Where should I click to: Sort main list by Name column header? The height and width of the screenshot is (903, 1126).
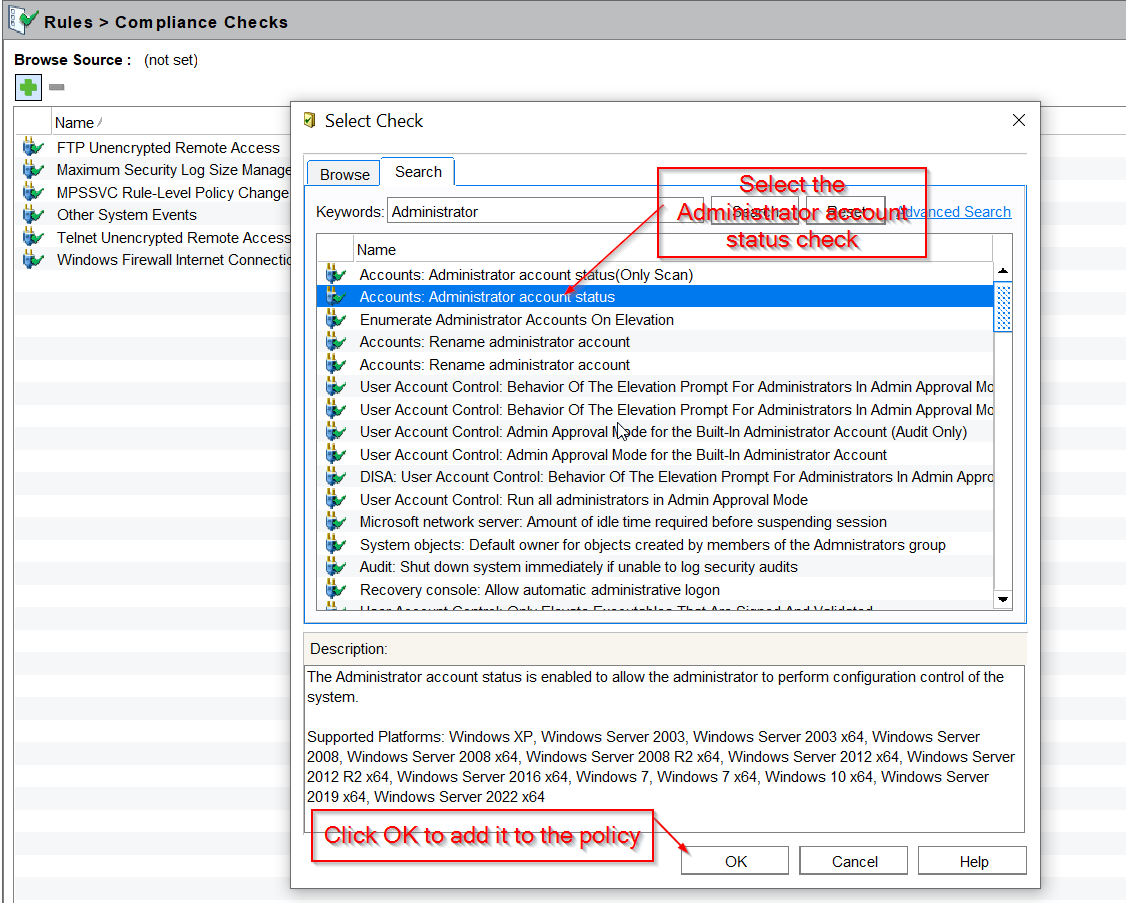(x=171, y=122)
